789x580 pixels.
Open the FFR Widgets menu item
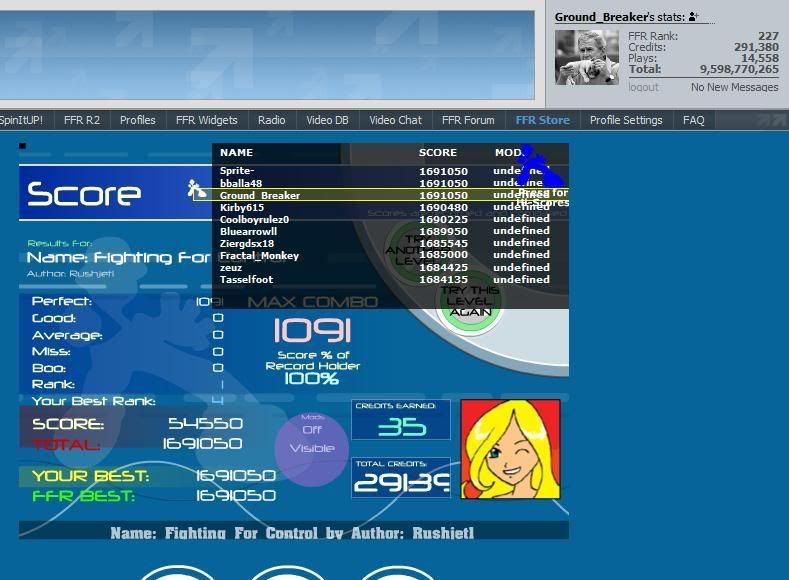pyautogui.click(x=206, y=120)
